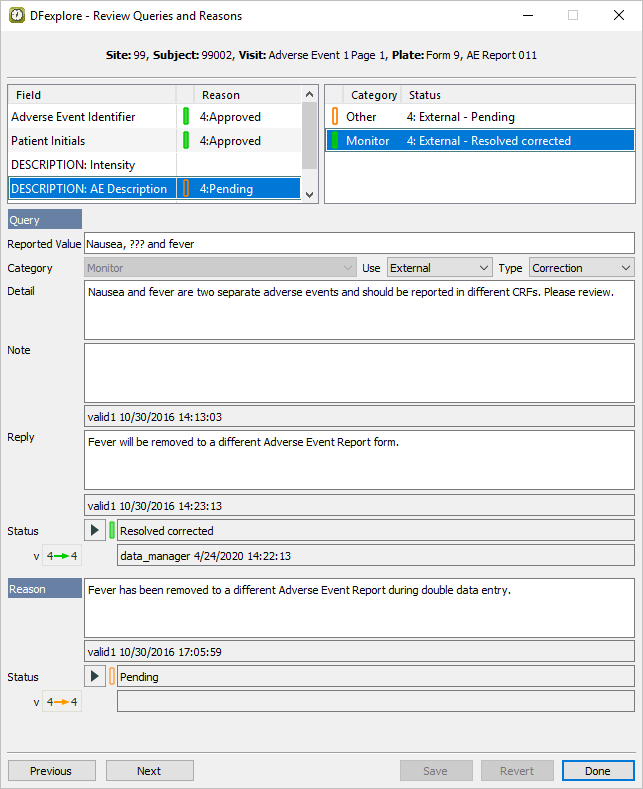The width and height of the screenshot is (643, 789).
Task: Click orange status marker in Other category row
Action: (x=335, y=117)
